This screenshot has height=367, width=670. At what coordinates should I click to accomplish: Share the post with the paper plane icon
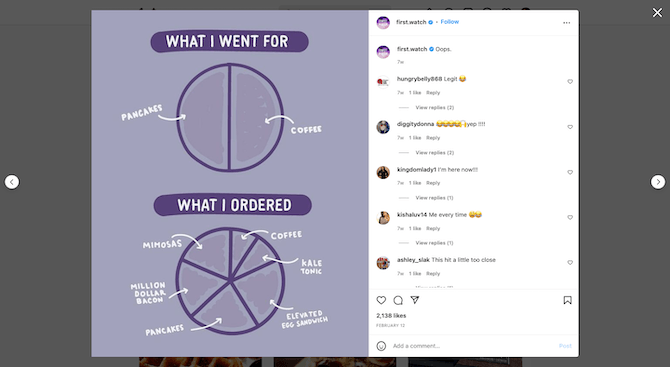pos(415,300)
